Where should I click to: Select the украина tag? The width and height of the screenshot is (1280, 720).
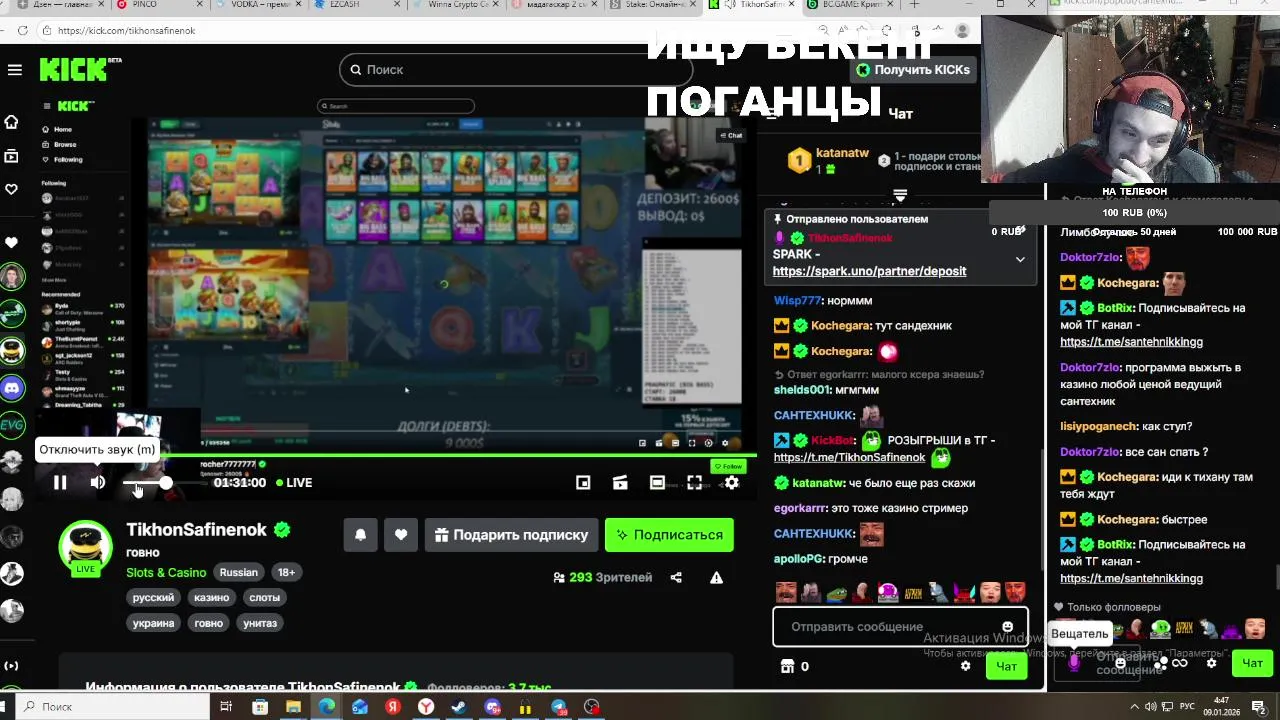coord(154,622)
